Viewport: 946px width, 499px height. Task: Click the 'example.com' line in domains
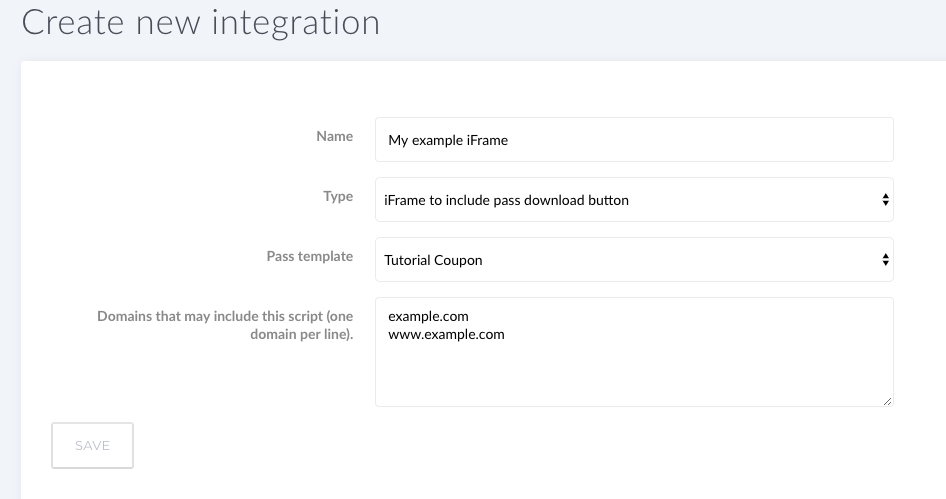[428, 316]
